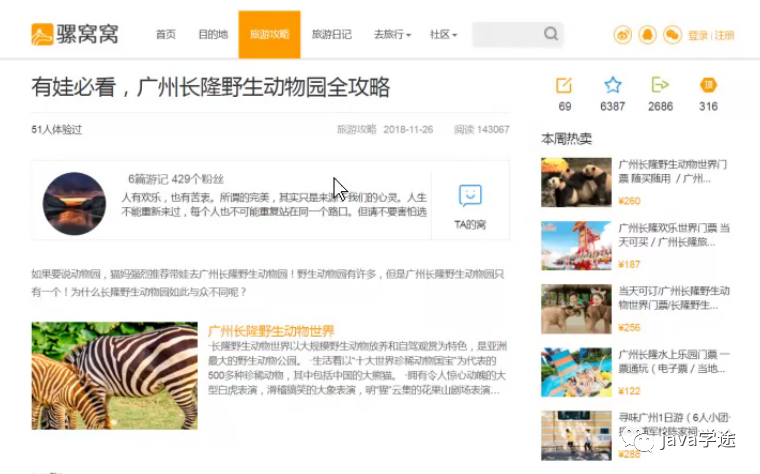This screenshot has height=474, width=760.
Task: Click the star favorite icon above 6387
Action: click(x=613, y=85)
